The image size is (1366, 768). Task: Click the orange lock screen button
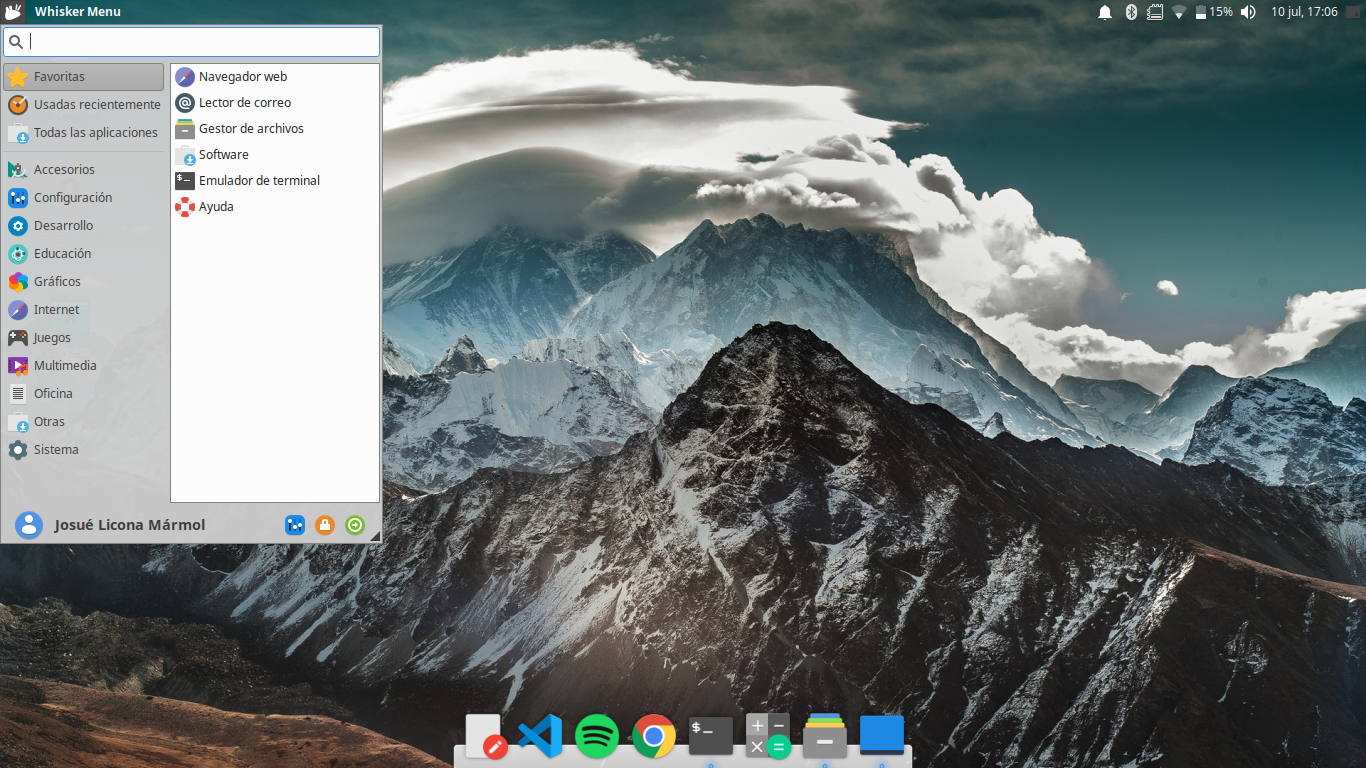(x=325, y=525)
